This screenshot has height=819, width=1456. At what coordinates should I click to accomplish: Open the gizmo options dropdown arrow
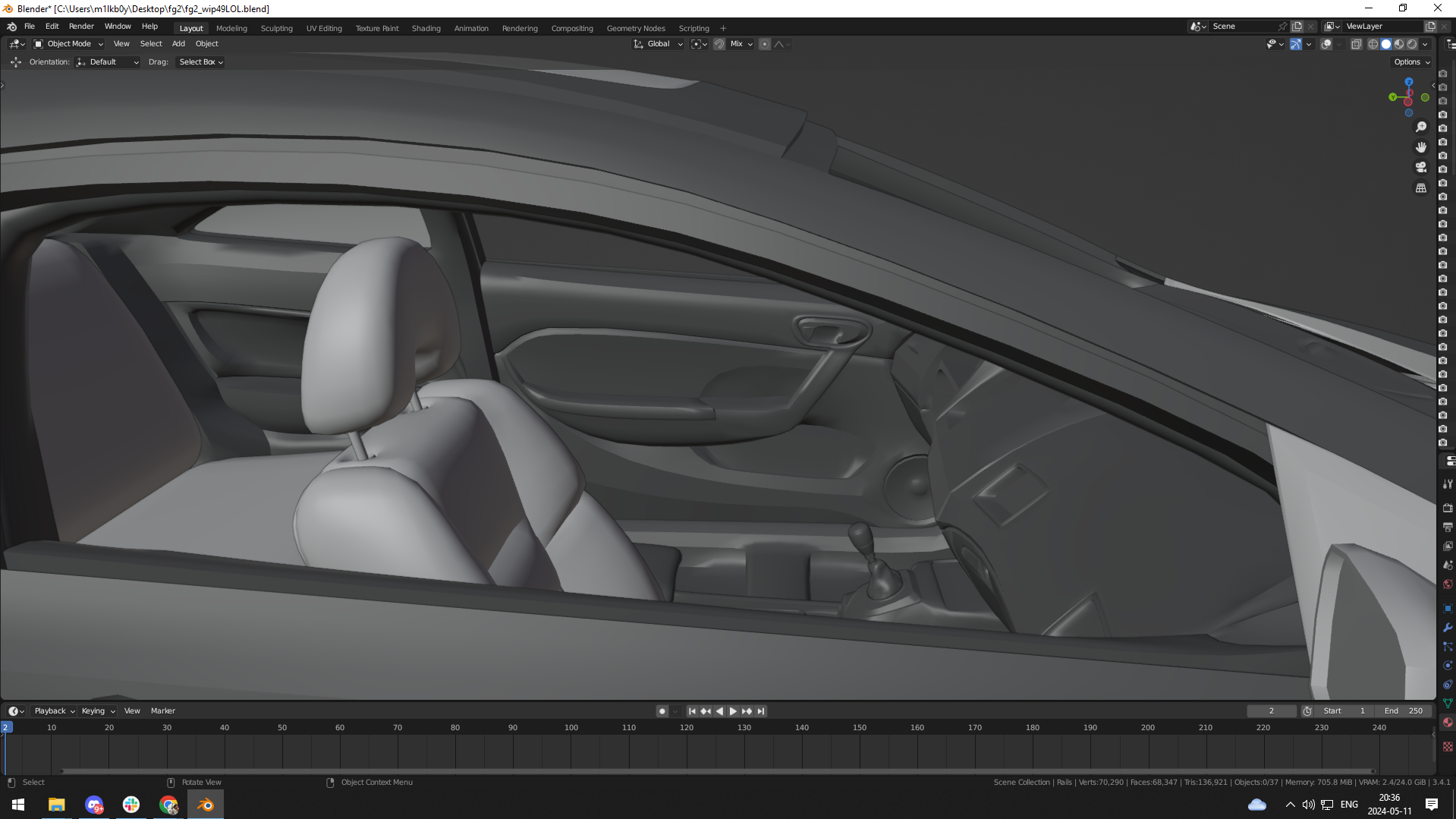click(x=1309, y=44)
